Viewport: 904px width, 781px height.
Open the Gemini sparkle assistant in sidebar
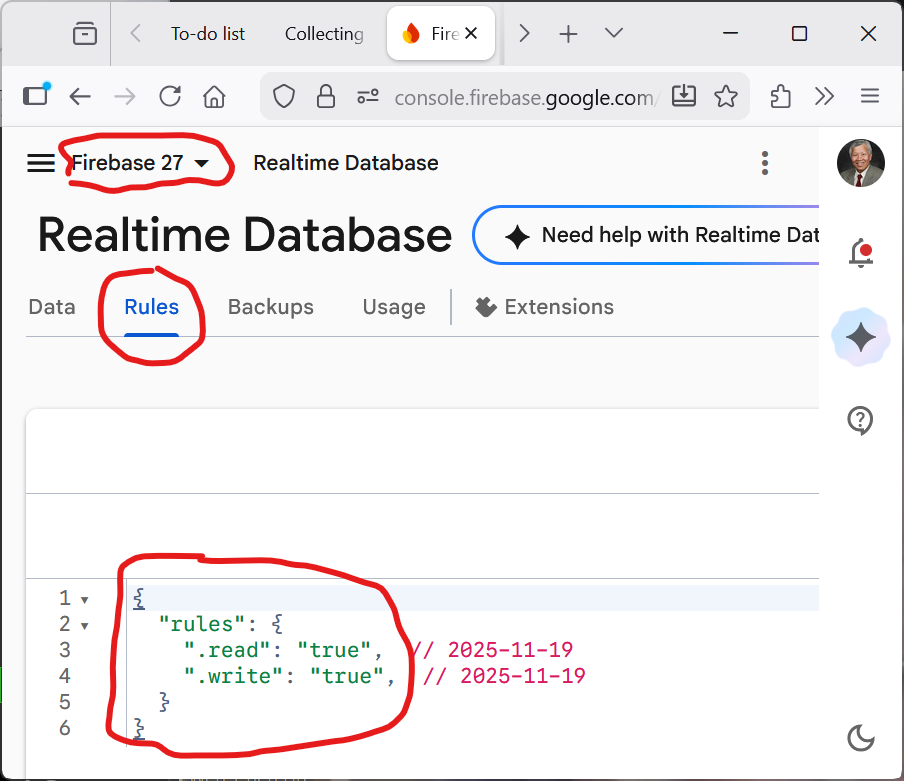click(x=860, y=338)
